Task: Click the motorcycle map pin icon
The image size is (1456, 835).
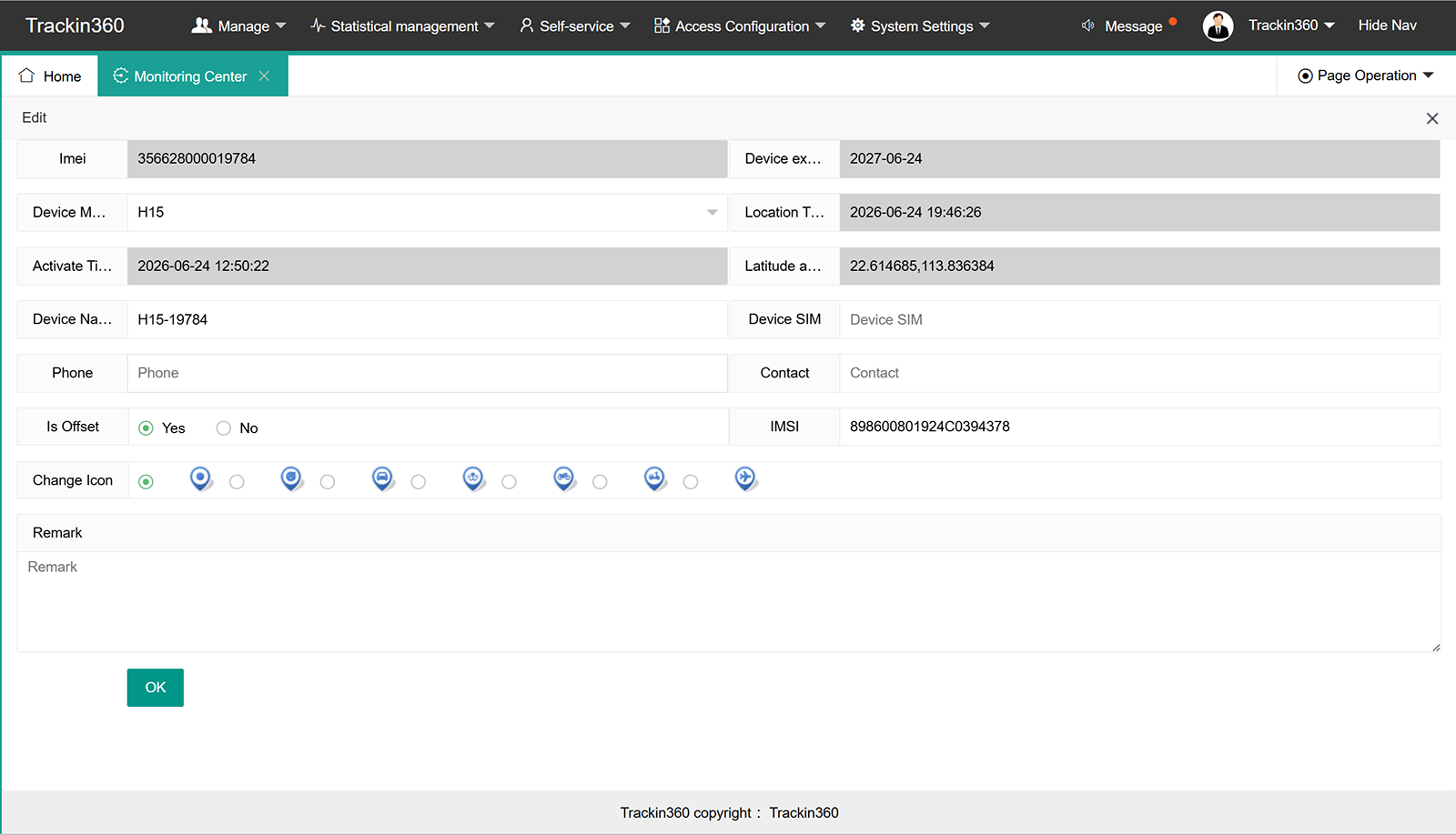Action: click(x=564, y=478)
